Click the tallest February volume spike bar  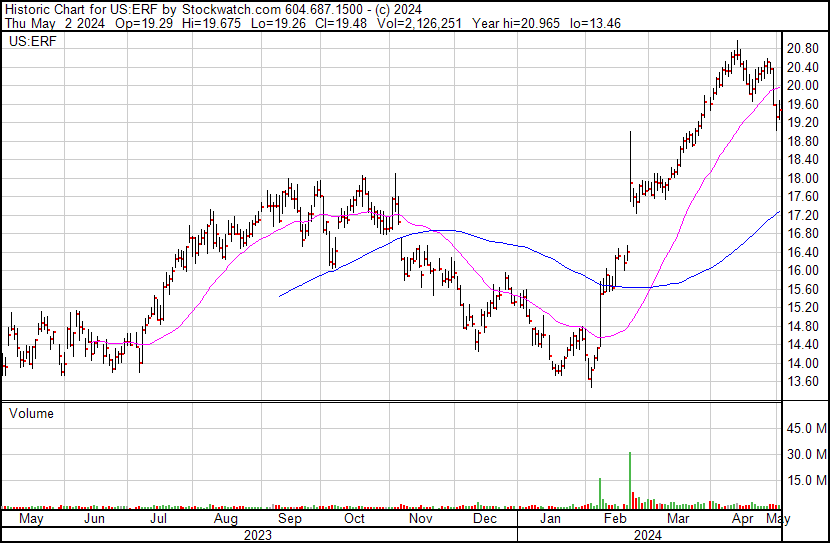click(630, 481)
